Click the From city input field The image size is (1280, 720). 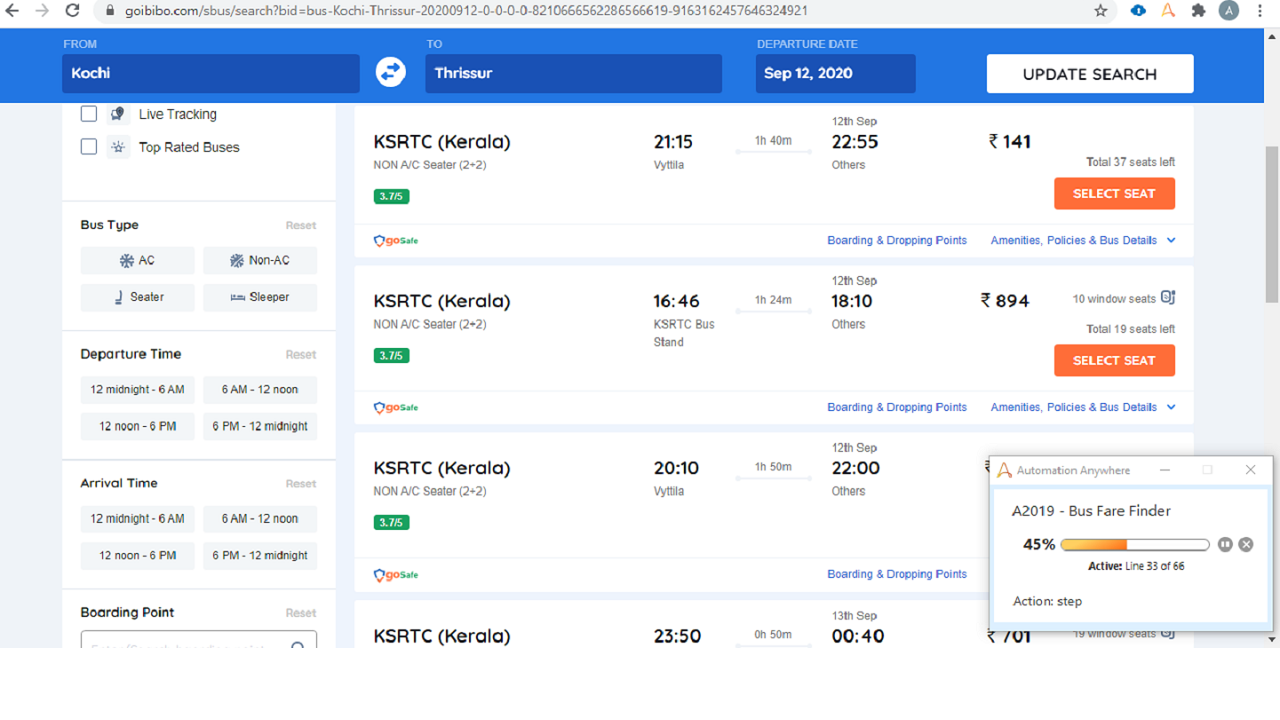(x=210, y=73)
